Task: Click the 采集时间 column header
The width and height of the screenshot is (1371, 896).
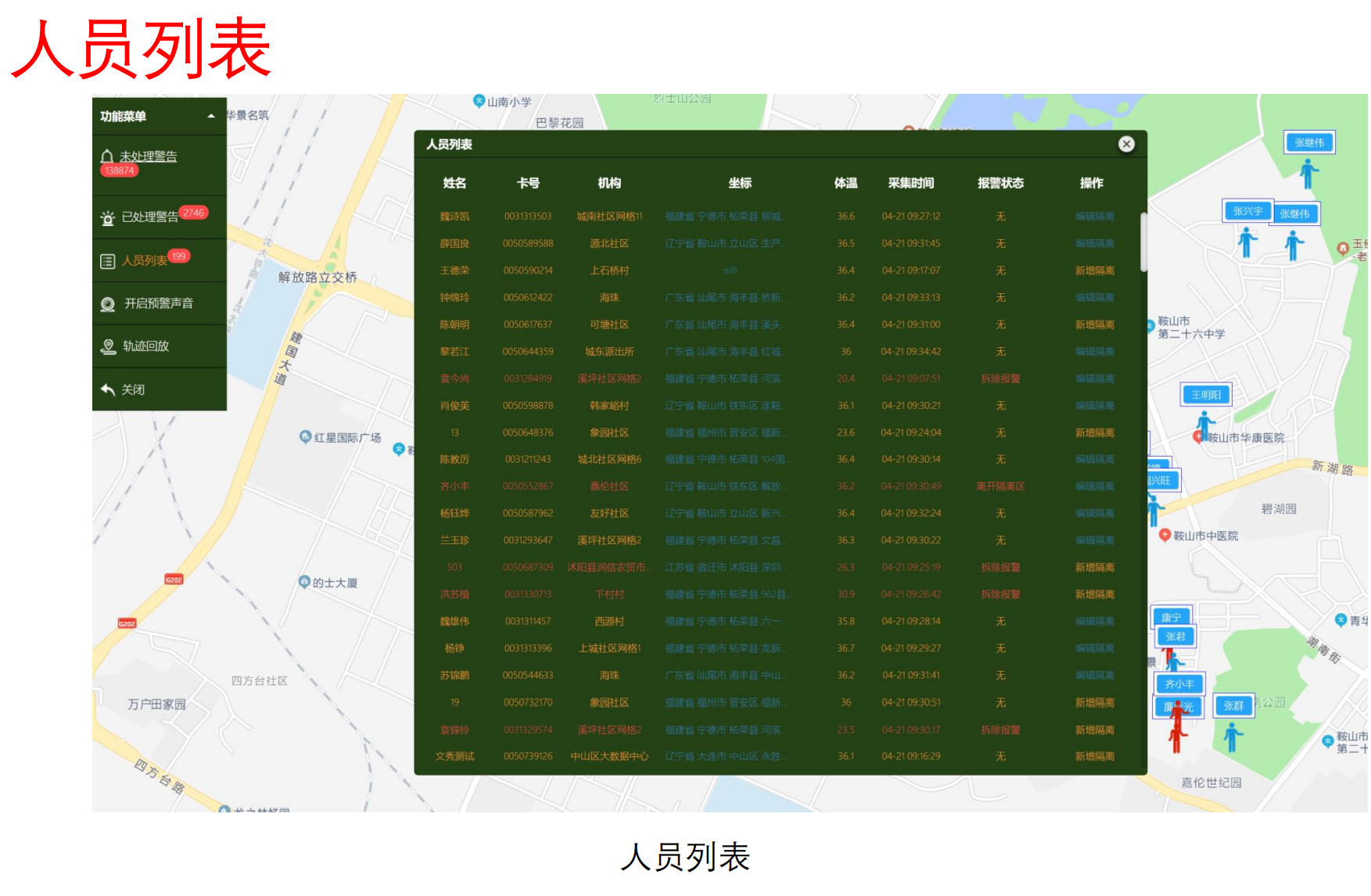Action: (x=911, y=183)
